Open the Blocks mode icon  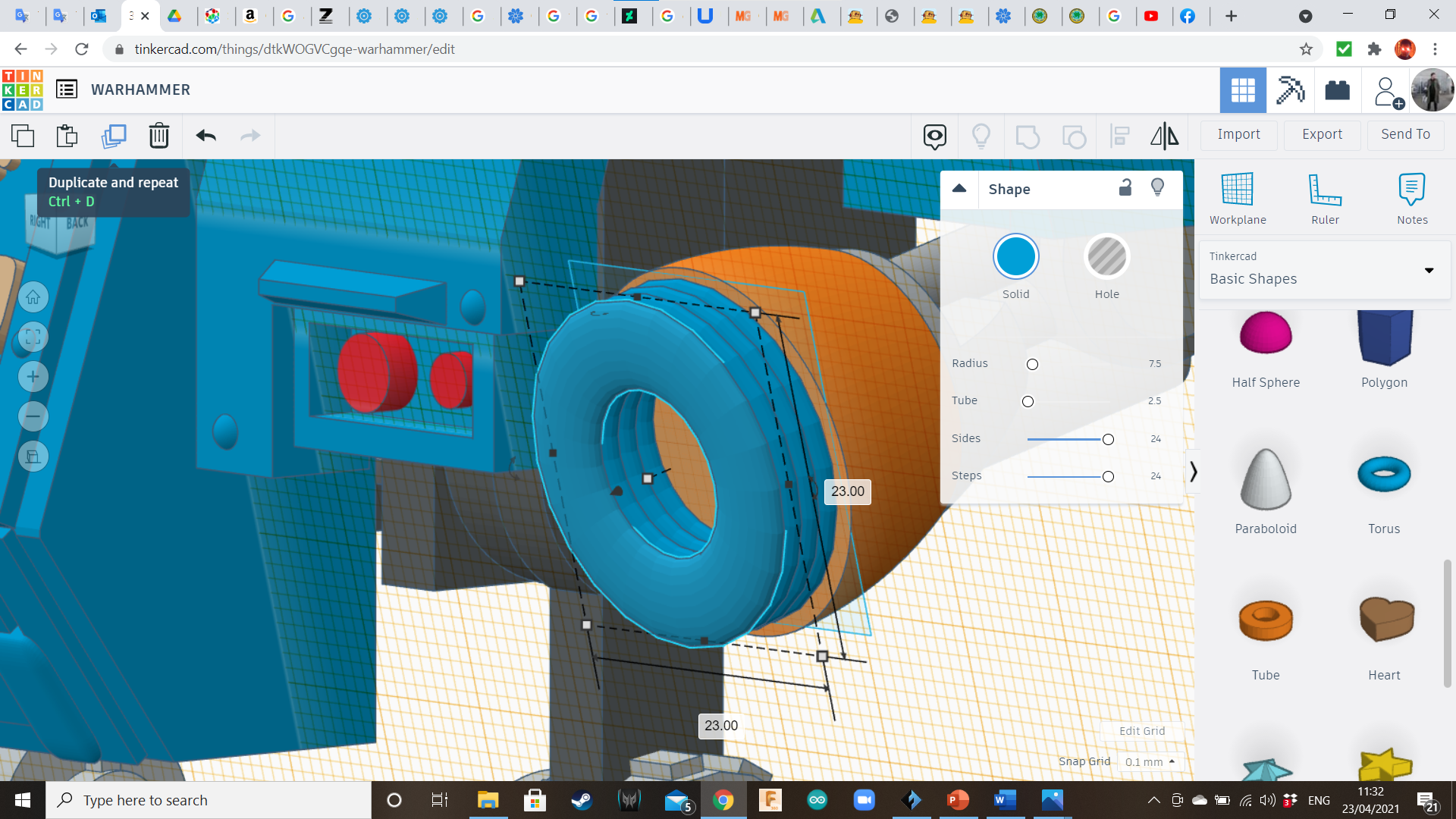(1337, 90)
